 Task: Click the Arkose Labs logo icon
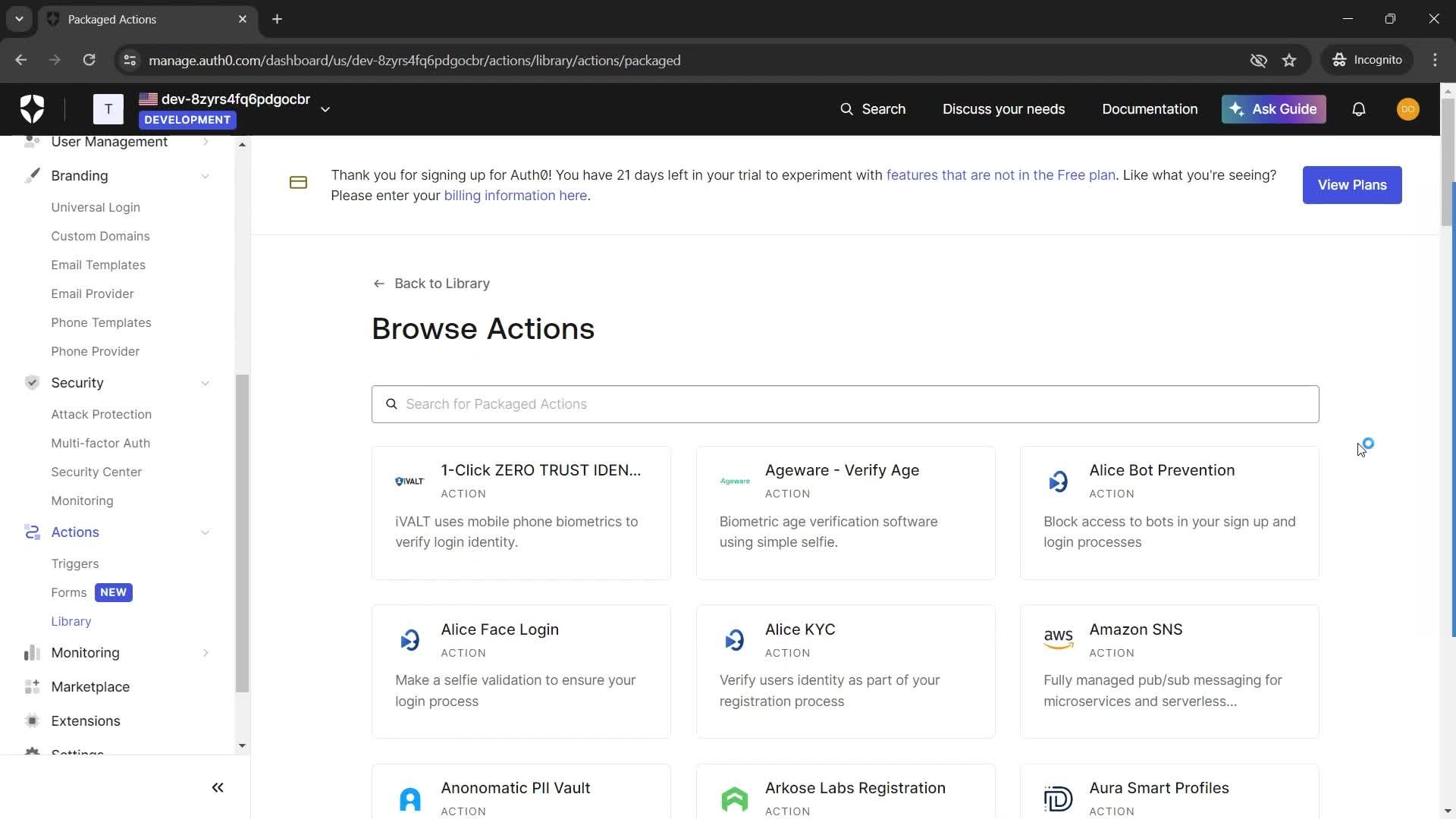(734, 799)
